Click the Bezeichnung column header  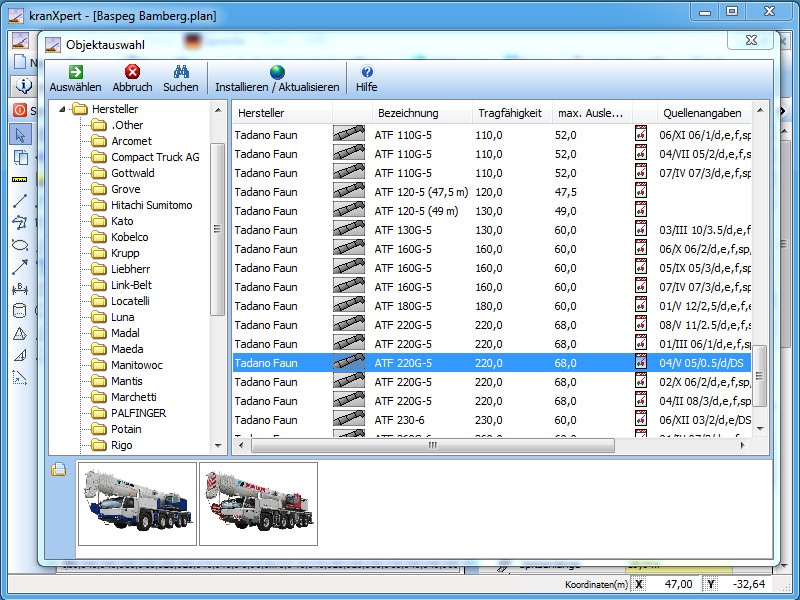coord(408,113)
